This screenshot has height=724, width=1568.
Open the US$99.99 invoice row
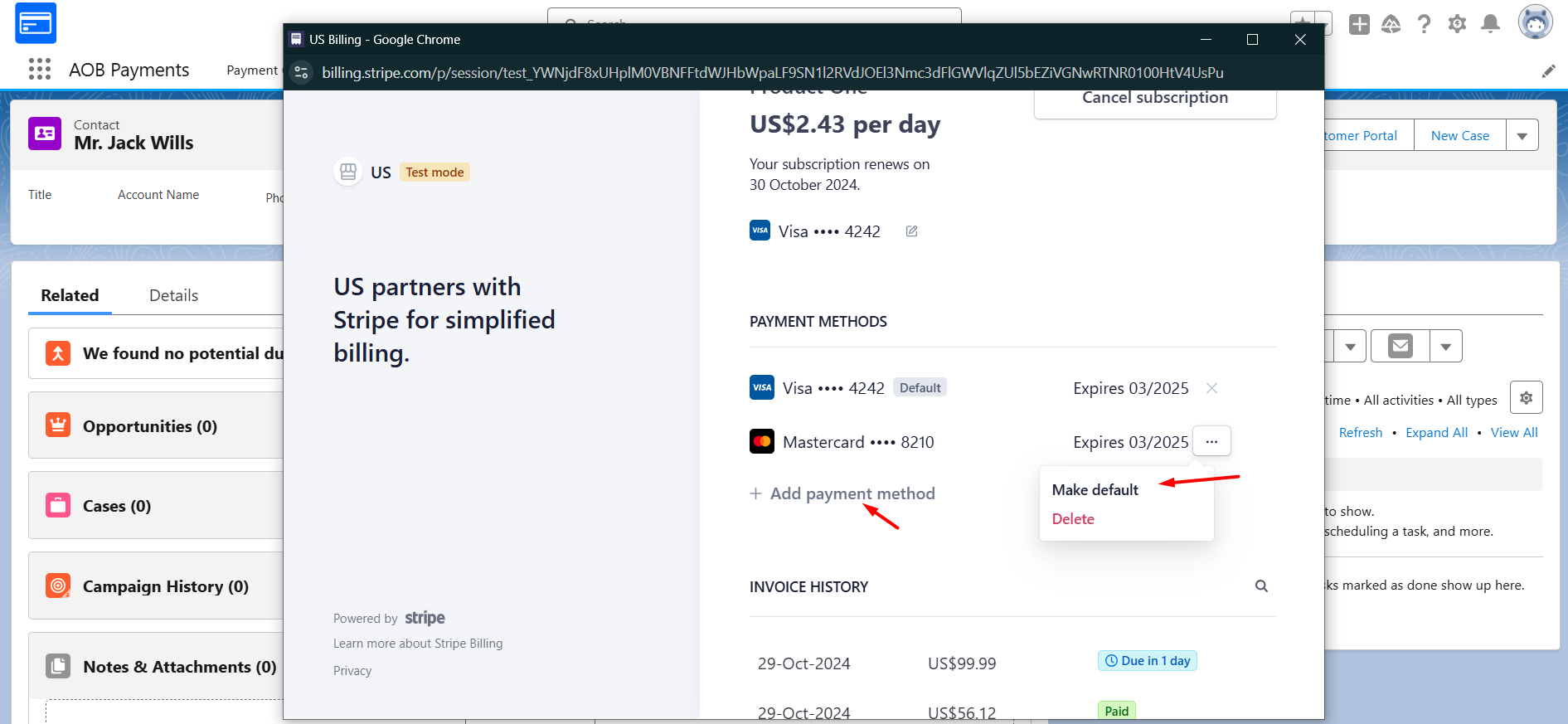[1012, 663]
